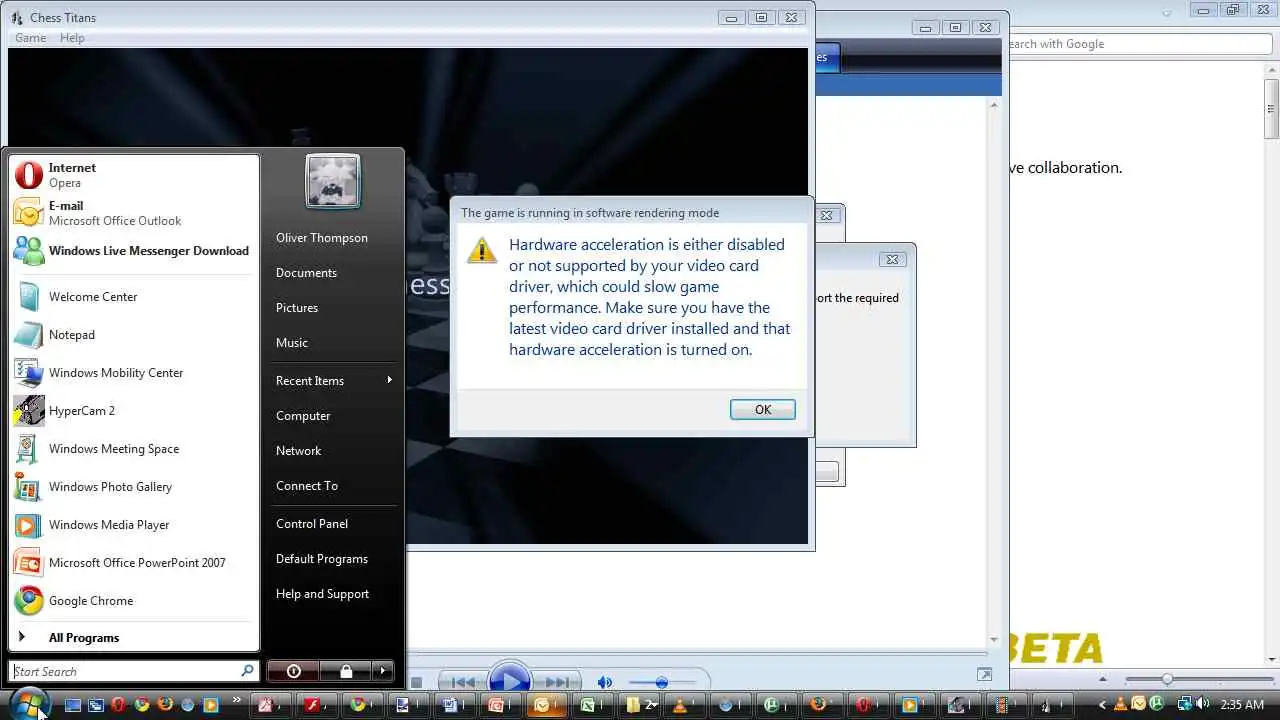Open Music folder from Start menu
Image resolution: width=1280 pixels, height=720 pixels.
tap(292, 343)
